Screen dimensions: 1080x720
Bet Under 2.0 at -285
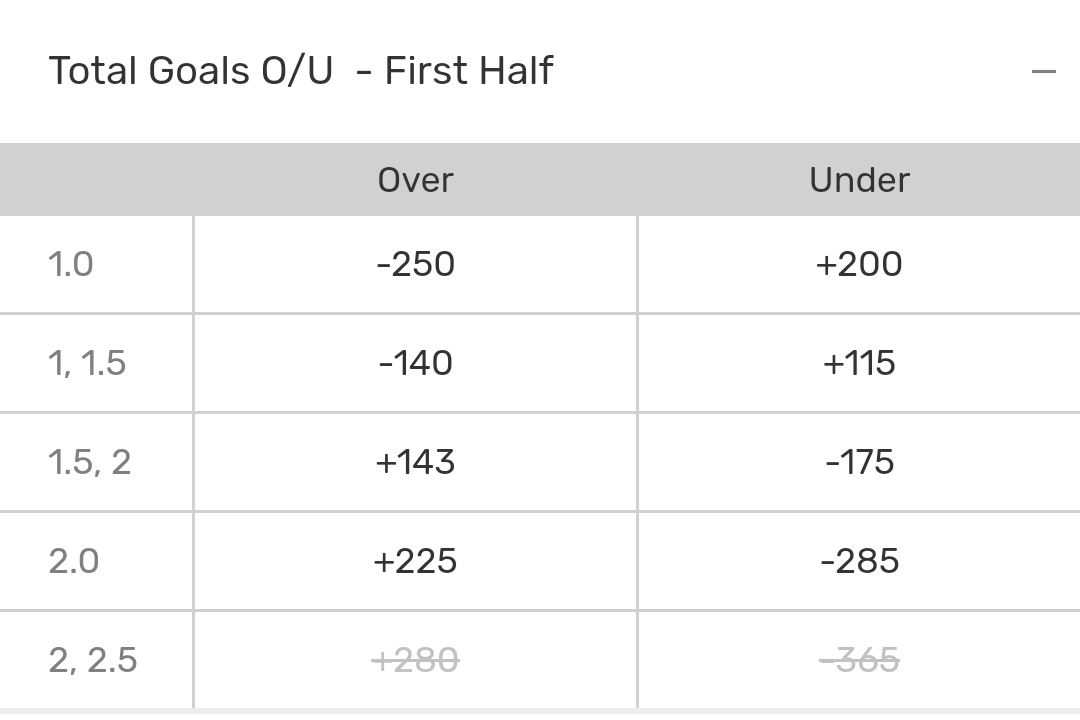point(859,561)
